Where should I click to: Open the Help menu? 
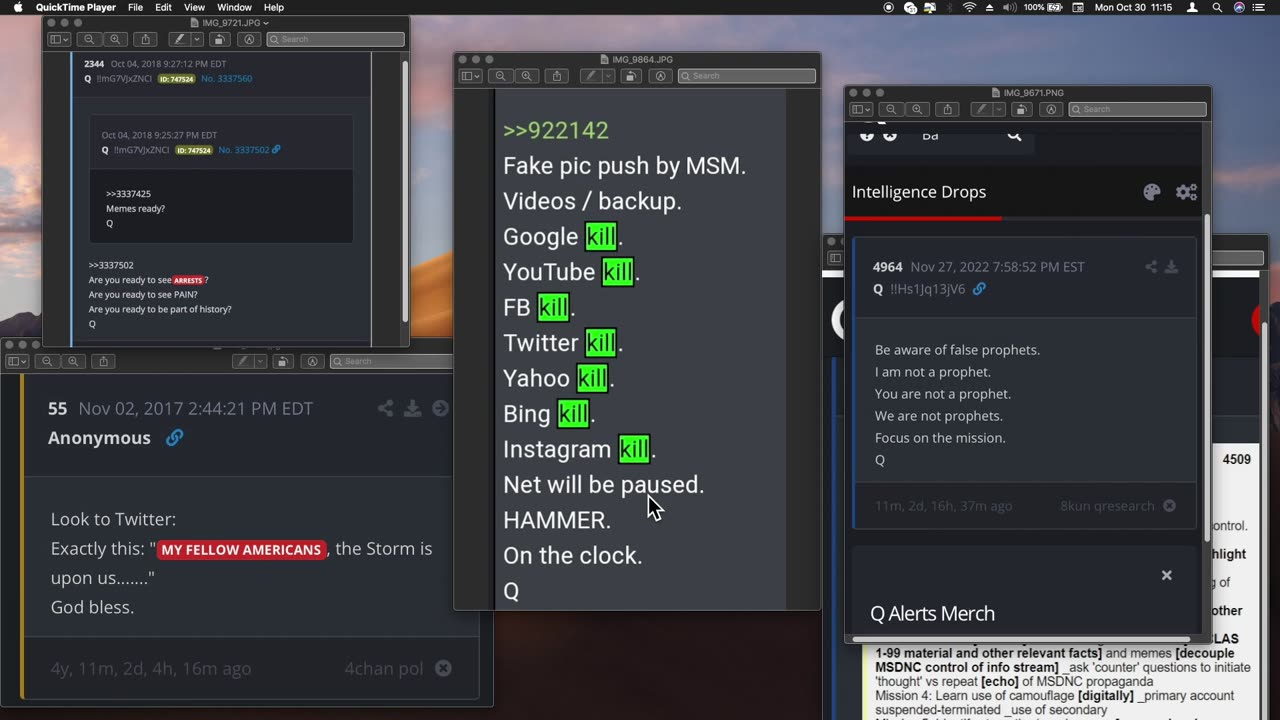[273, 7]
